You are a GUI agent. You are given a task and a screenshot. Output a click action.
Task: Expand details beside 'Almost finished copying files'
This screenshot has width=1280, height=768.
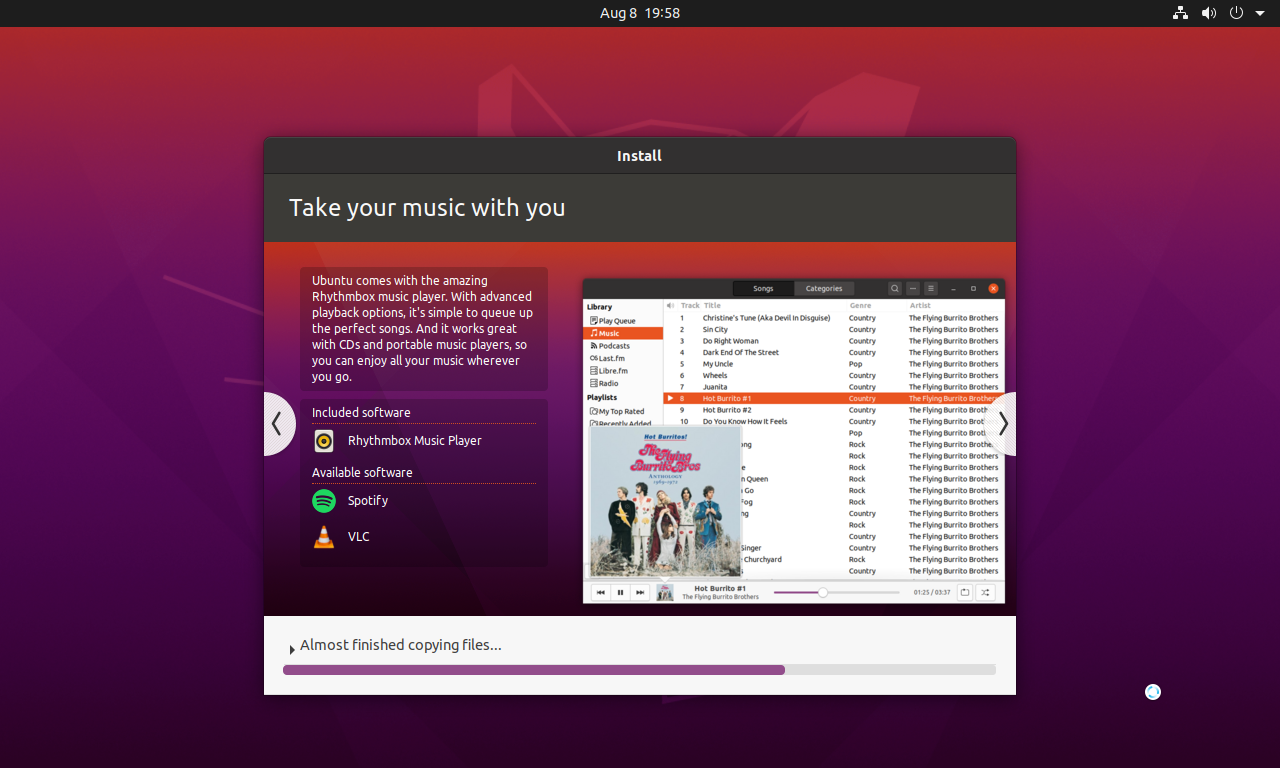pos(292,650)
